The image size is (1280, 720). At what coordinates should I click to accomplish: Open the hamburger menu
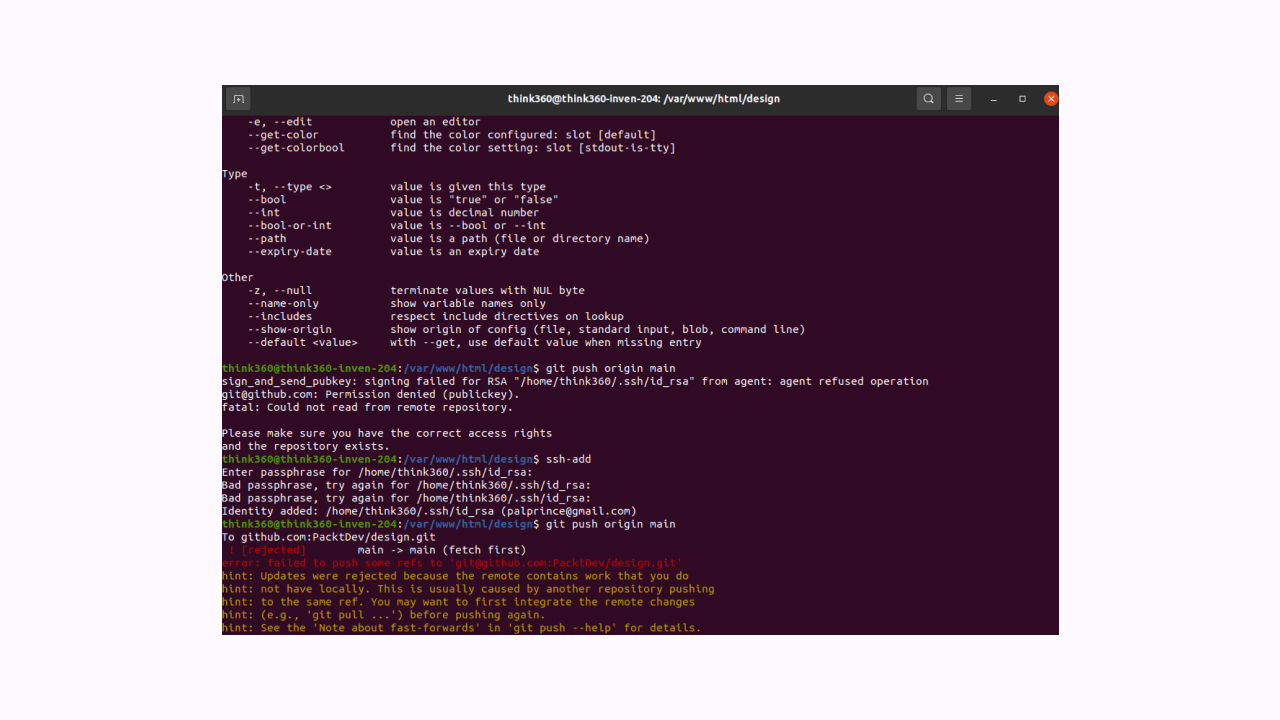tap(958, 98)
